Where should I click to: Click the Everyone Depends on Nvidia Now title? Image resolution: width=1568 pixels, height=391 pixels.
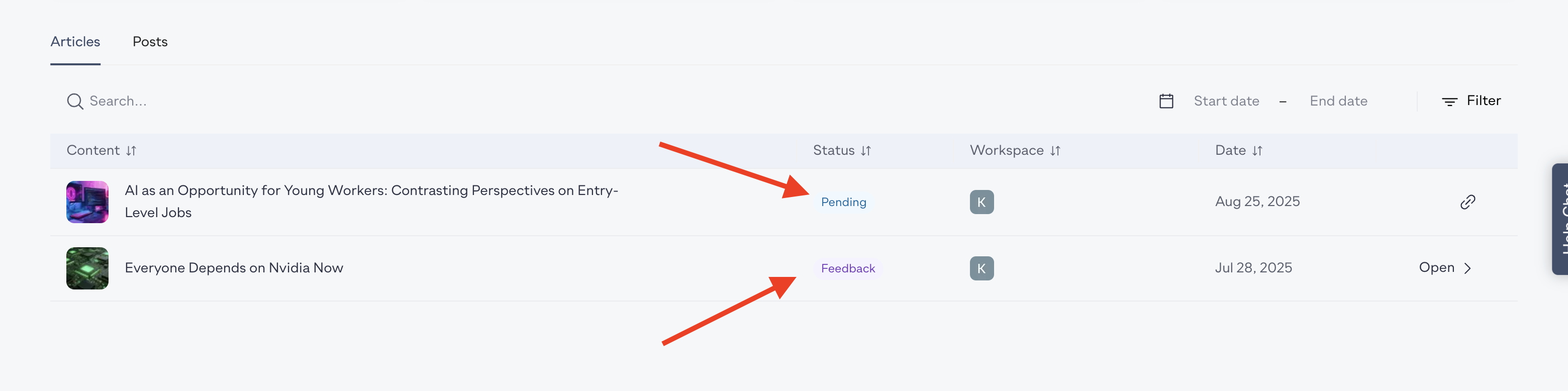click(234, 268)
